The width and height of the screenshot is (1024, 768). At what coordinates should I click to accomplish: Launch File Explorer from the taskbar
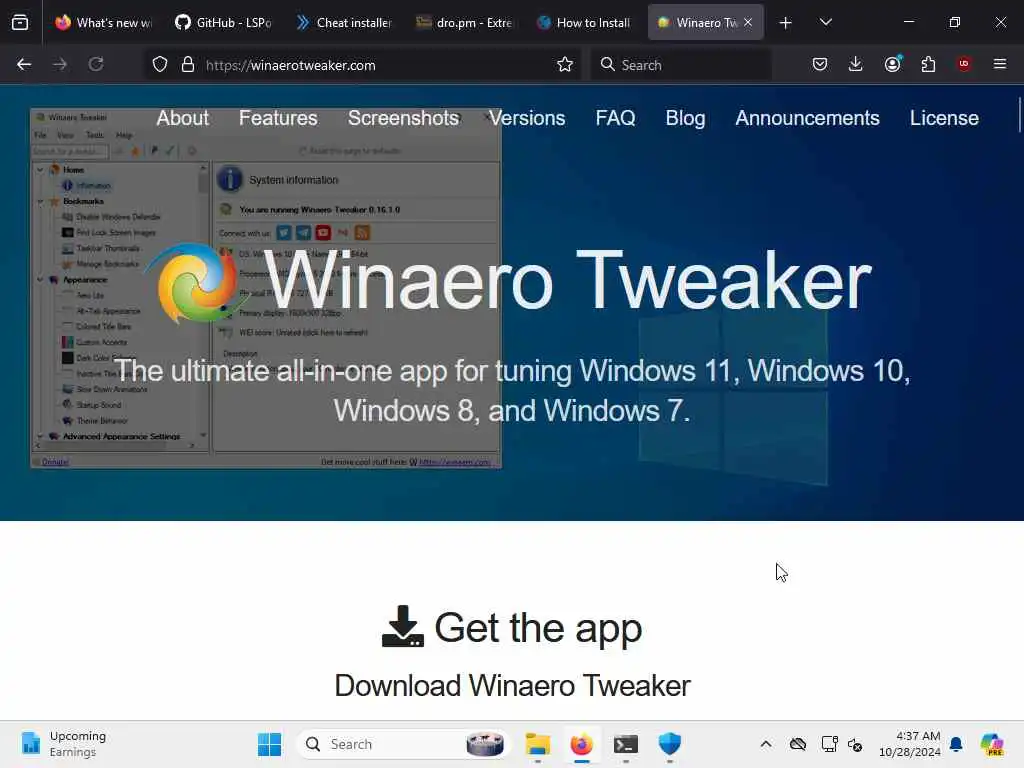pyautogui.click(x=537, y=744)
